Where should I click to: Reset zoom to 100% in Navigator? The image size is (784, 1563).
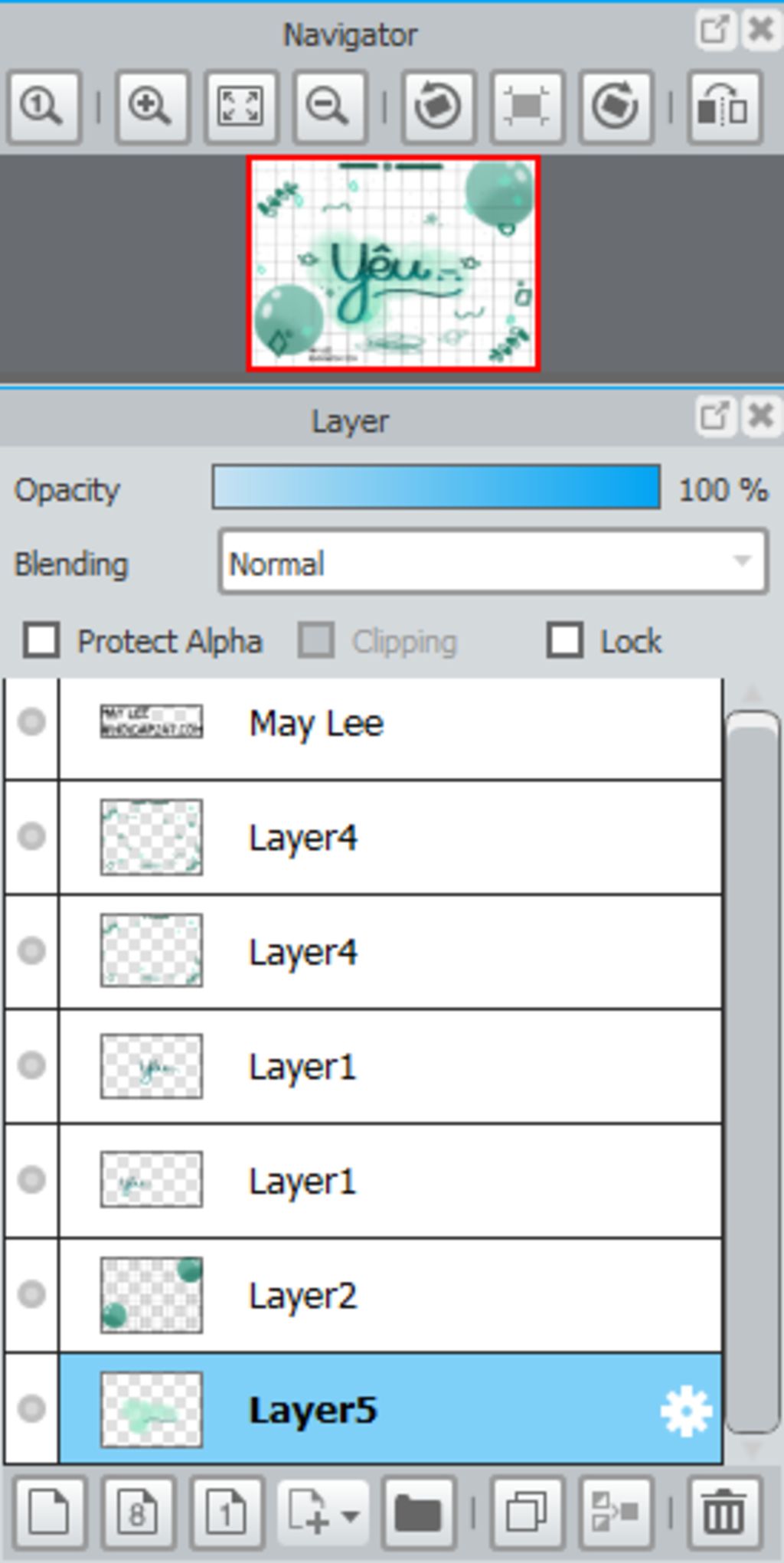[44, 106]
